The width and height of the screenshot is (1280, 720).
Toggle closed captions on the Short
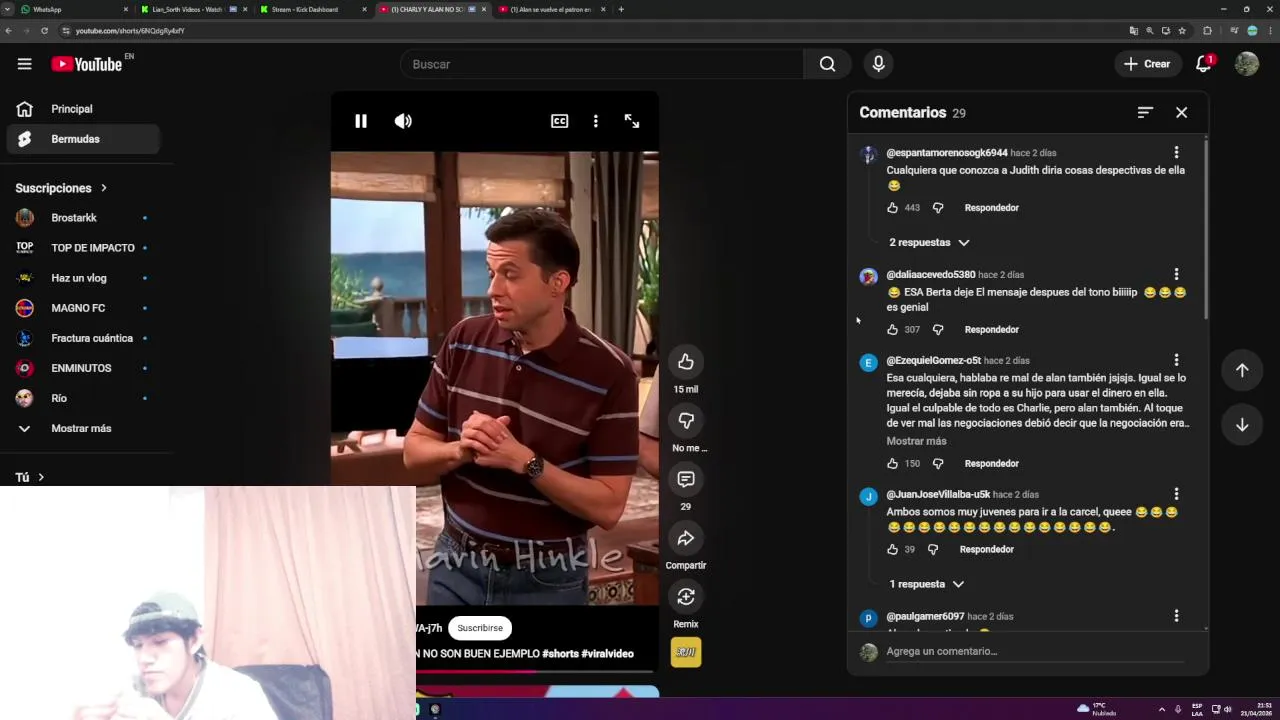(559, 121)
